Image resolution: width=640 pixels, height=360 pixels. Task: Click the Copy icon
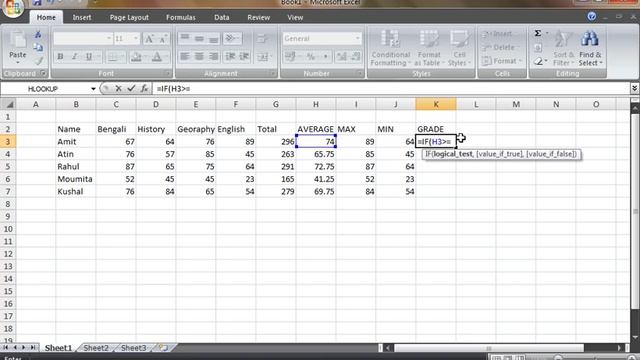tap(38, 47)
